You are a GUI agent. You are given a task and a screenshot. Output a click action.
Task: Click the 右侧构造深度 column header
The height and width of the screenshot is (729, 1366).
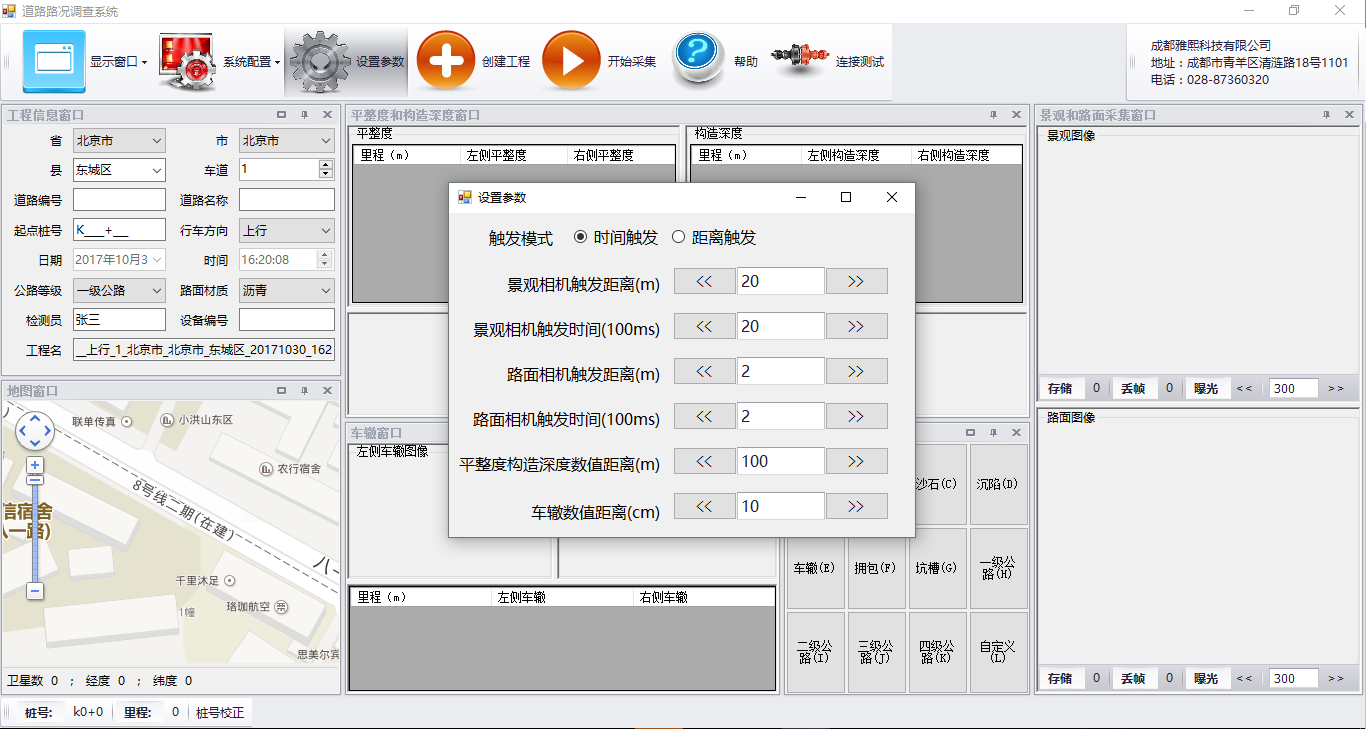(x=966, y=155)
